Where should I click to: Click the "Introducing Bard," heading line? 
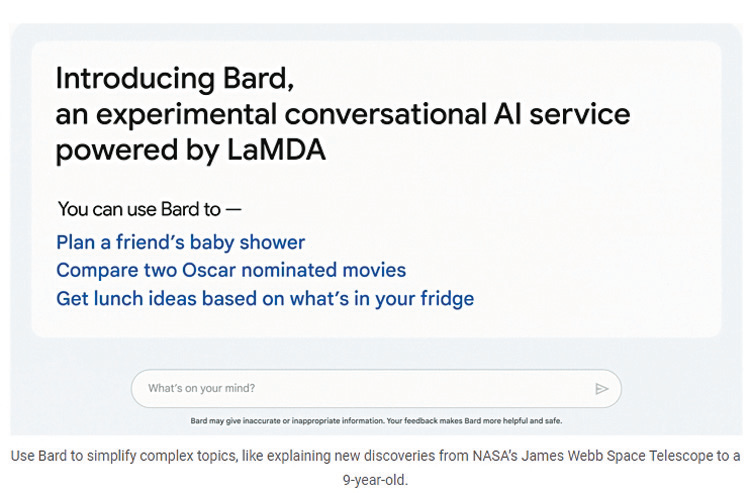pos(174,77)
